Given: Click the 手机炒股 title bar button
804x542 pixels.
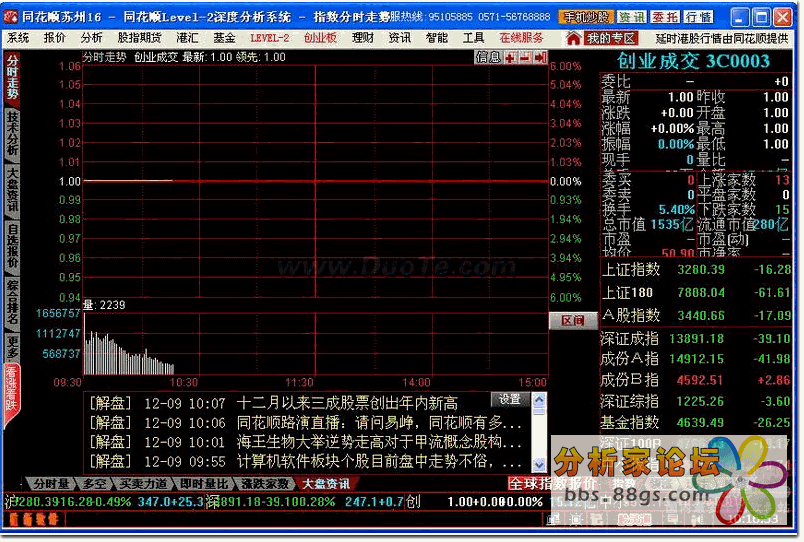Looking at the screenshot, I should (586, 17).
